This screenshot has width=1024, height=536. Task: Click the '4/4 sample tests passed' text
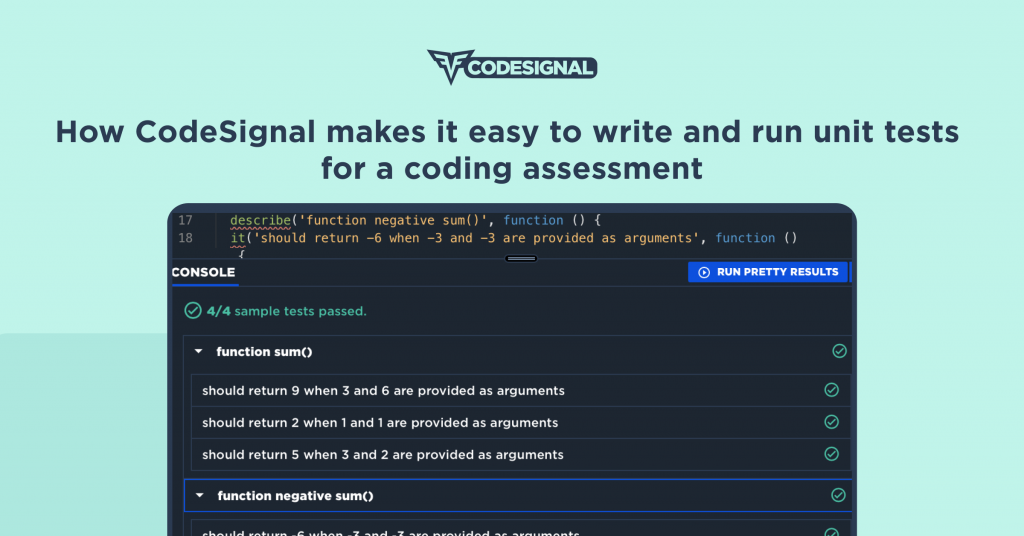286,311
